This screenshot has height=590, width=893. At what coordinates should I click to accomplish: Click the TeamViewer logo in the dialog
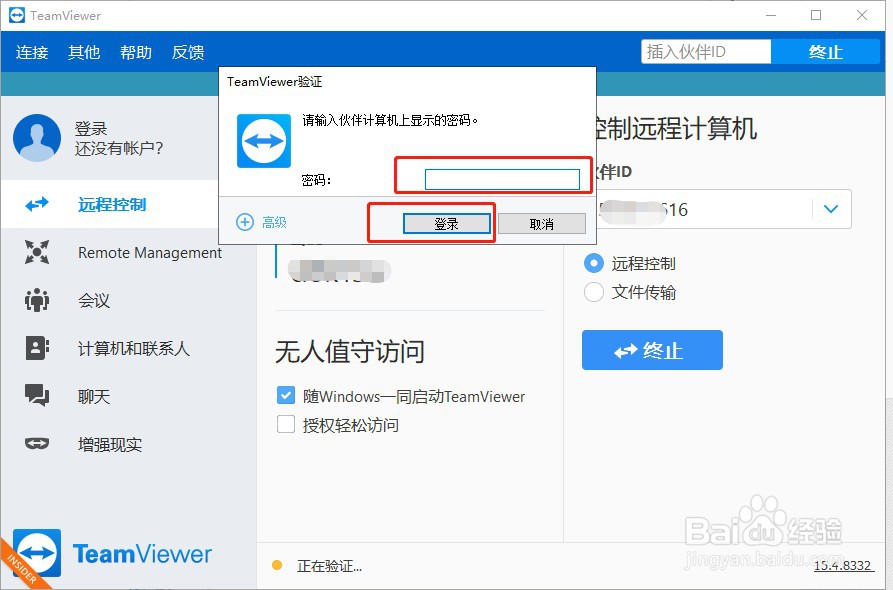coord(263,141)
